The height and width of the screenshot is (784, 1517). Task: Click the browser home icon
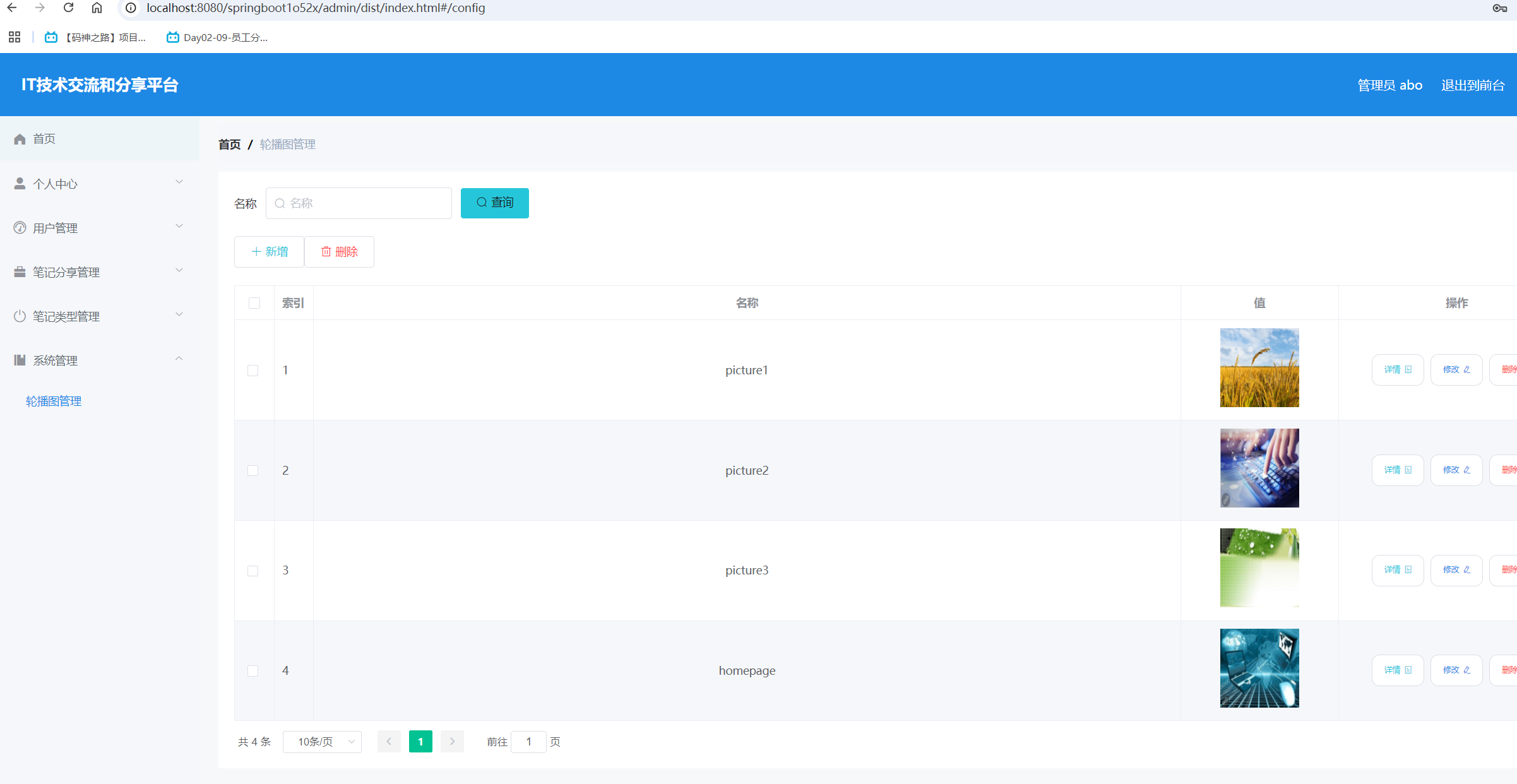point(97,8)
